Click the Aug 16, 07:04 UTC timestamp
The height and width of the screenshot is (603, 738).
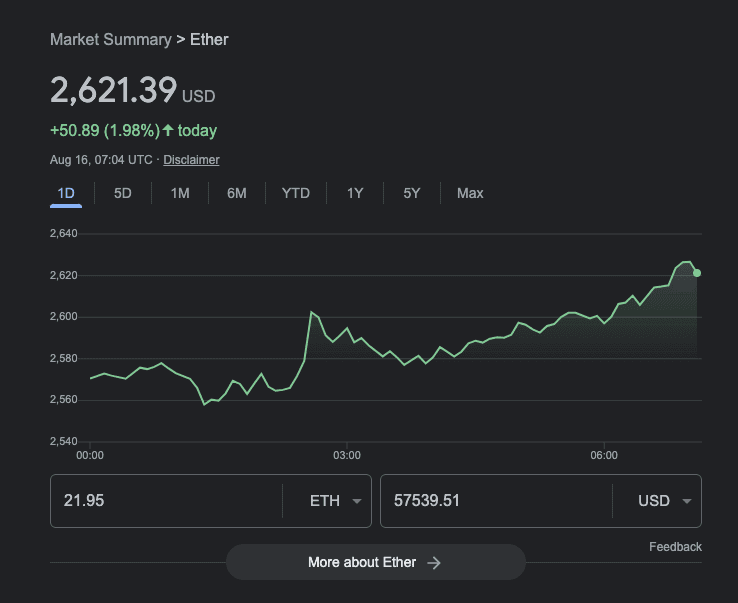101,160
